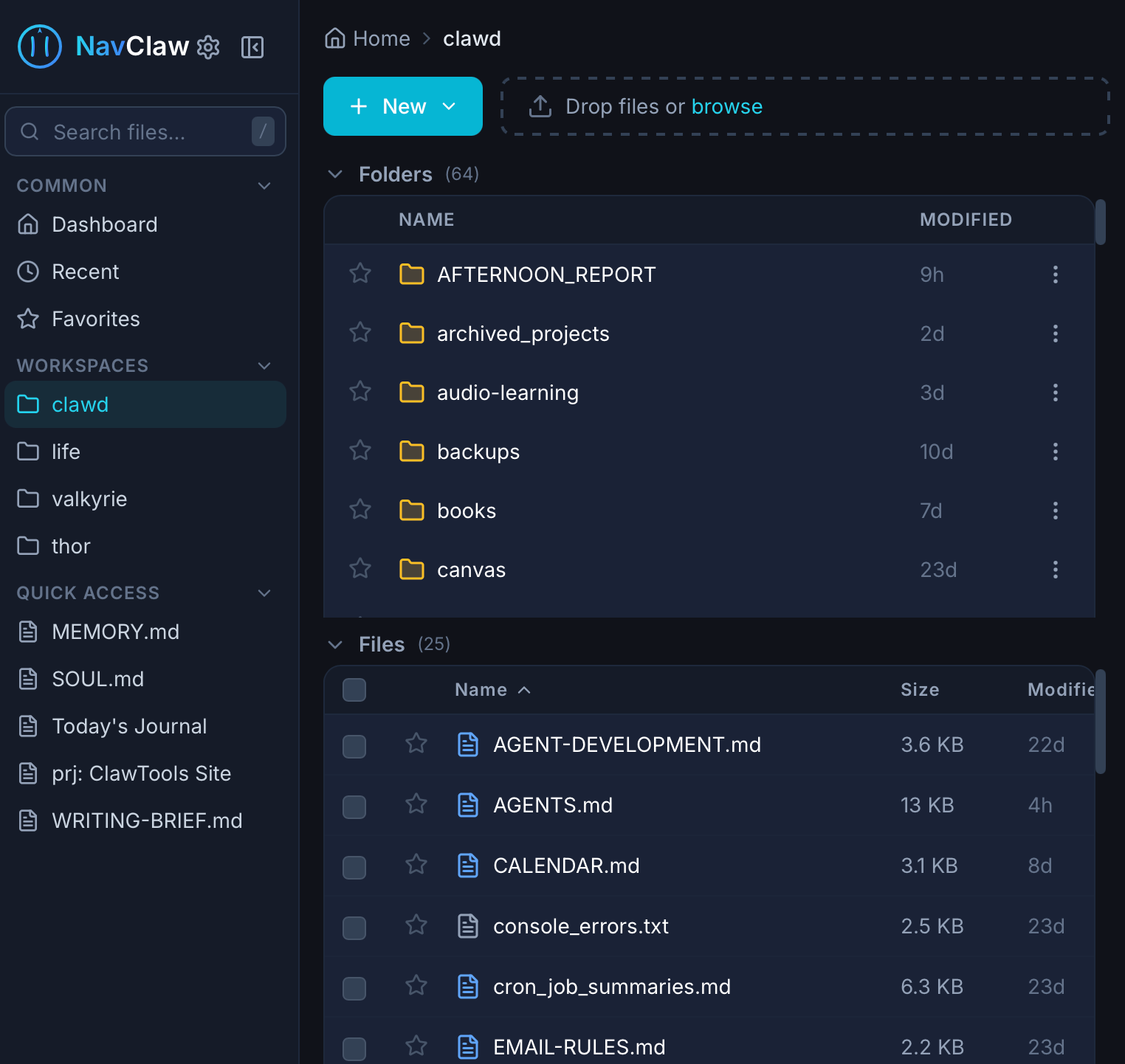Click the Home icon in the breadcrumb

[336, 38]
